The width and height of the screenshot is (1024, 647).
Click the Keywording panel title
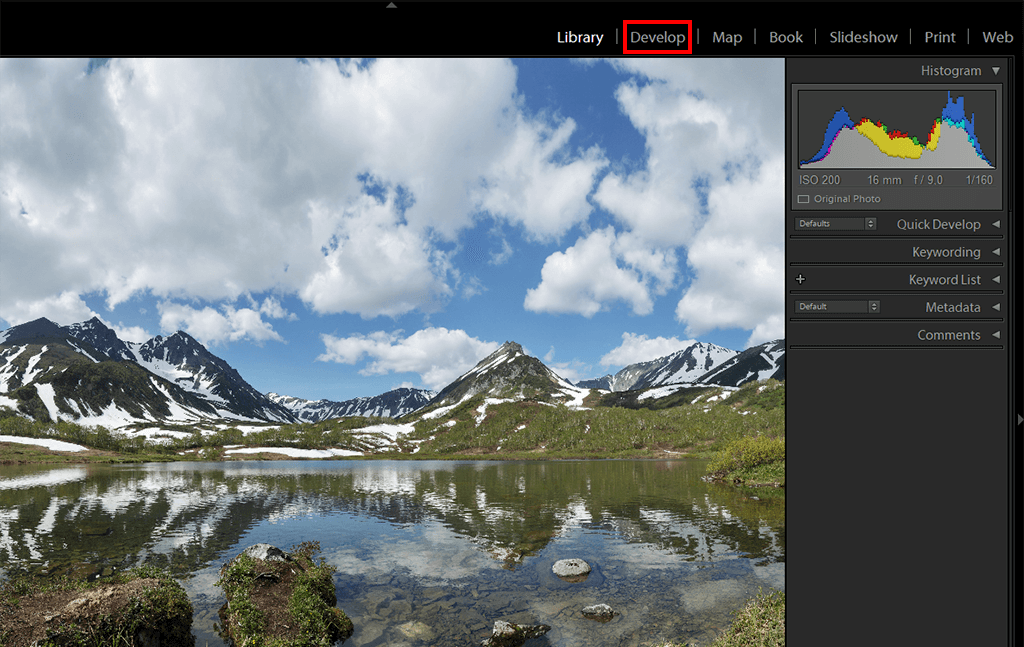(946, 252)
